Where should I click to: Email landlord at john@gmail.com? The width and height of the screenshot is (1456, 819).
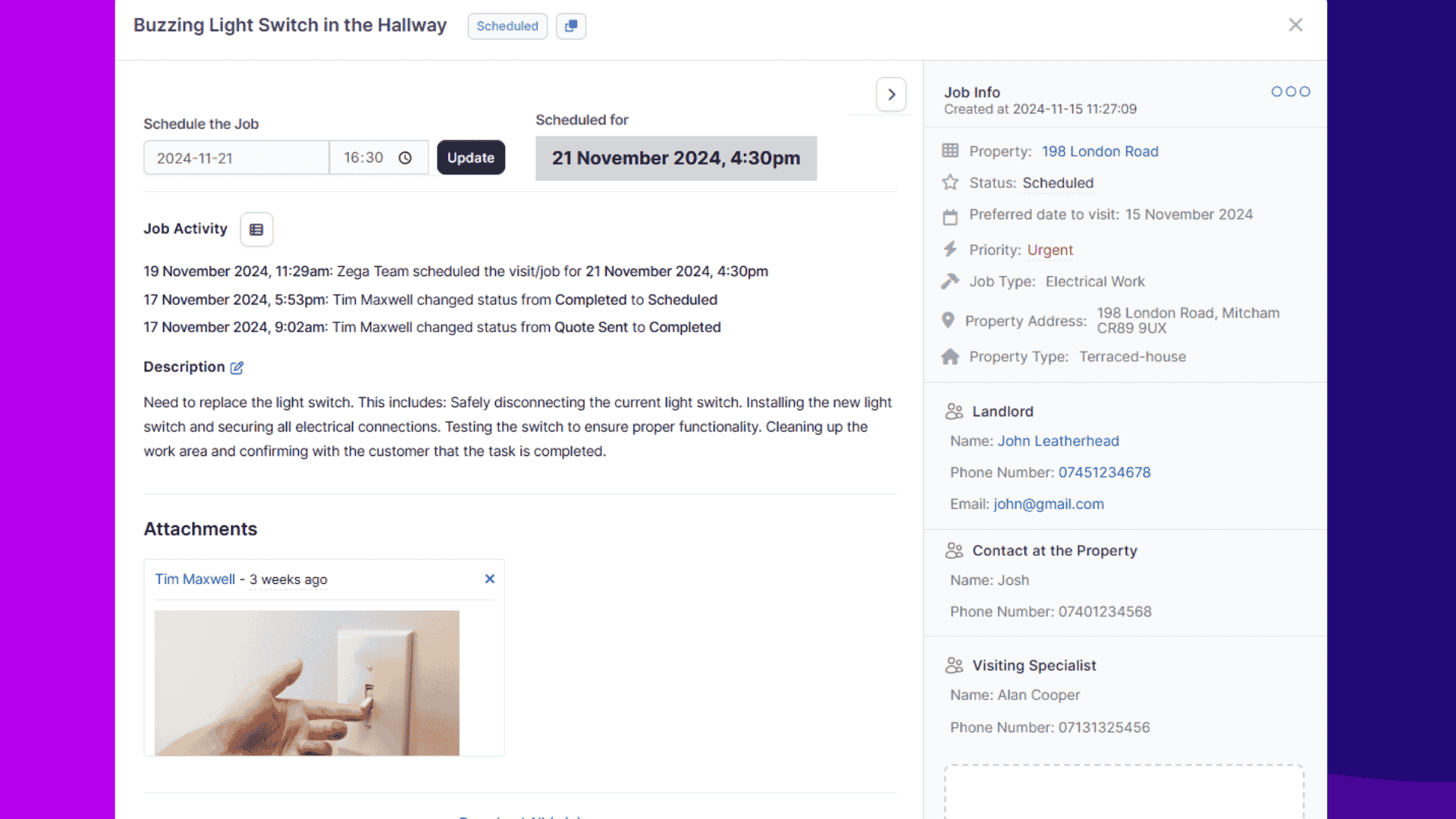1049,504
